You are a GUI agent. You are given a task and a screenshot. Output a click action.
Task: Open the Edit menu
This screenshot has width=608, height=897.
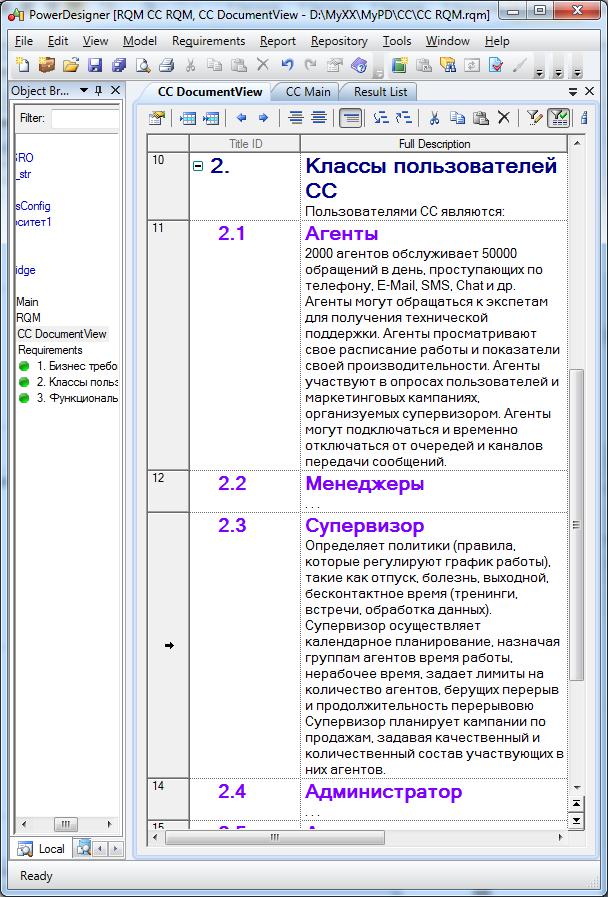point(58,41)
